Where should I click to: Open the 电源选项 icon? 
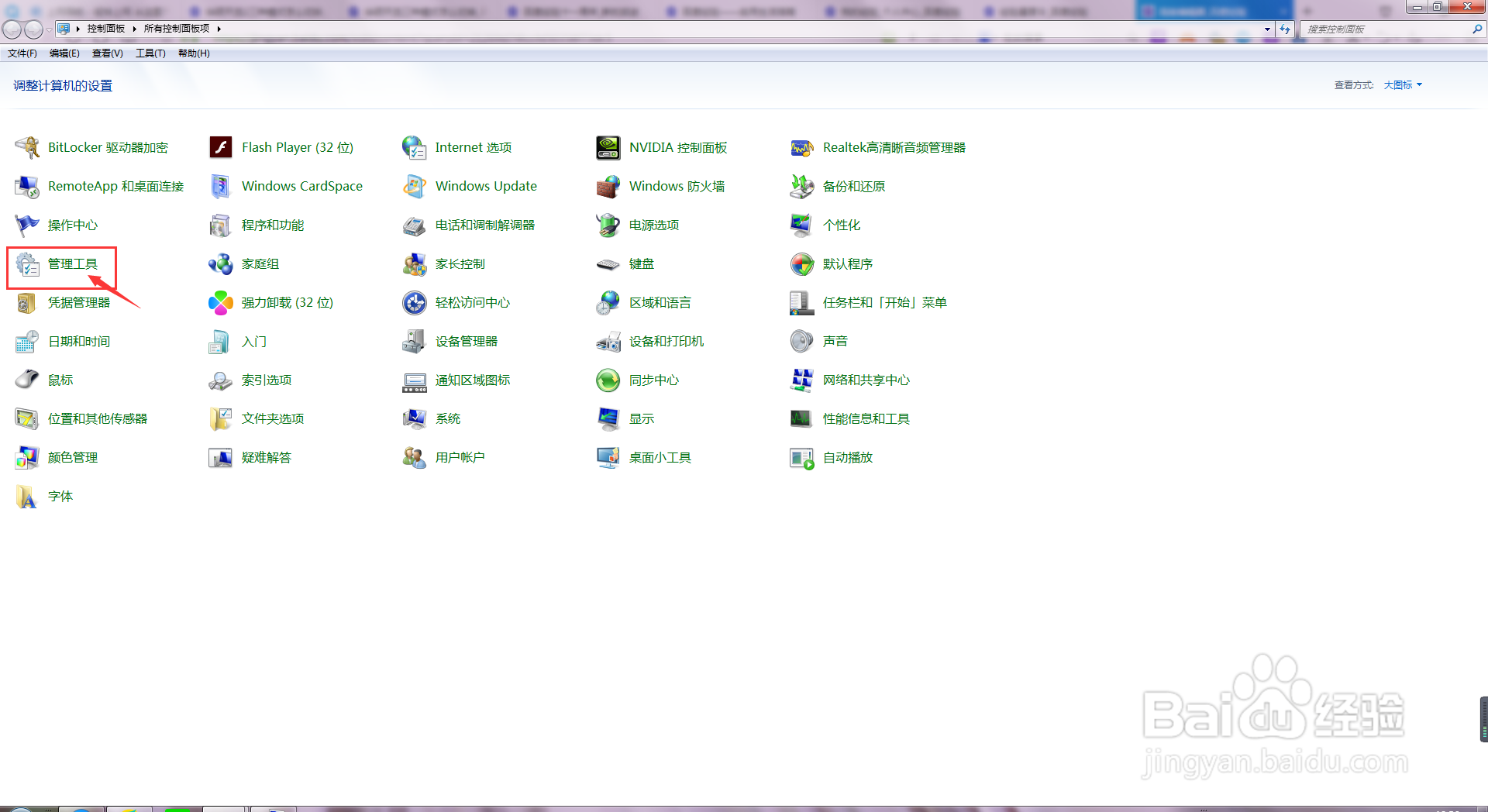pos(608,225)
